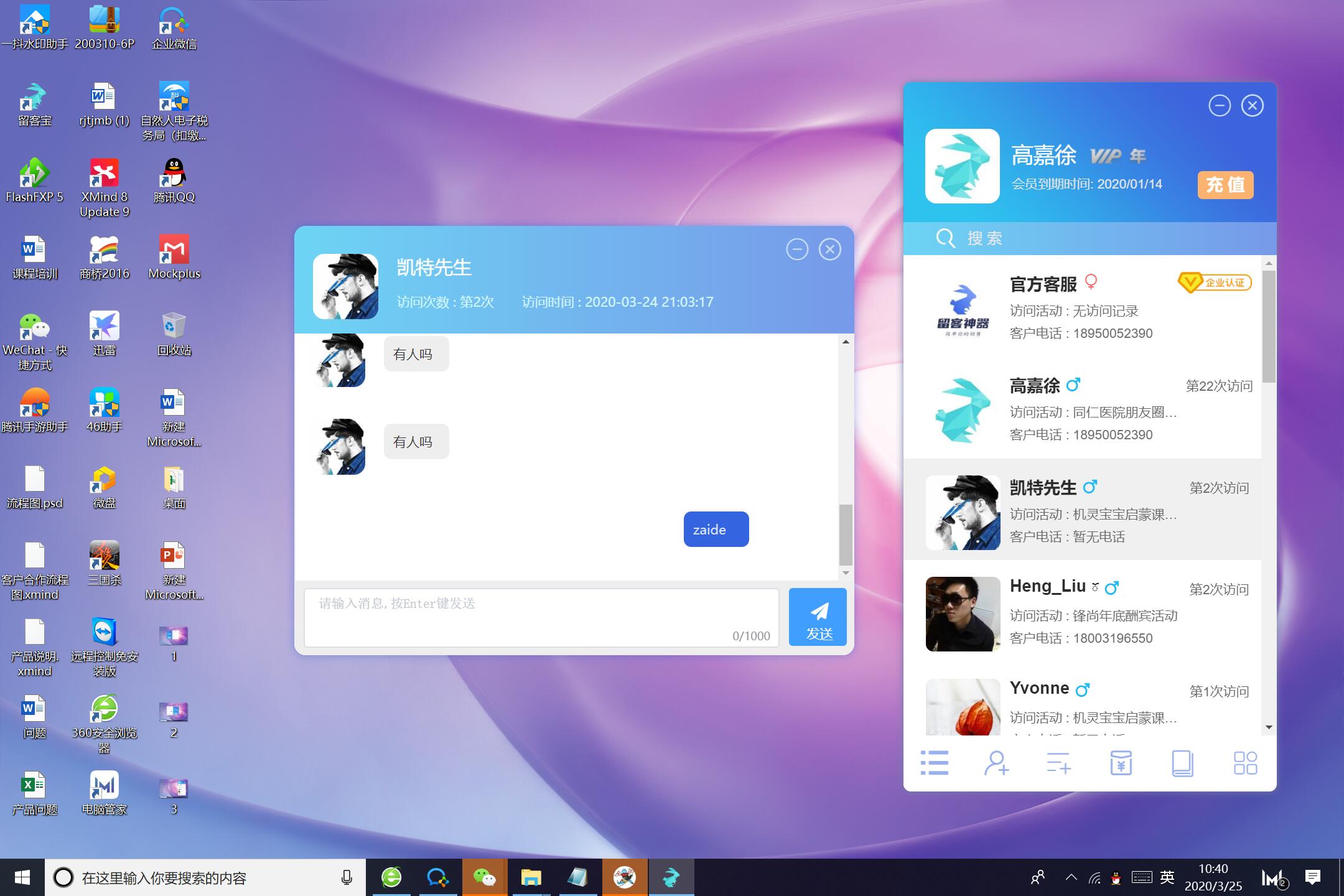Click the first 有人吗 message bubble
The height and width of the screenshot is (896, 1344).
click(x=416, y=354)
